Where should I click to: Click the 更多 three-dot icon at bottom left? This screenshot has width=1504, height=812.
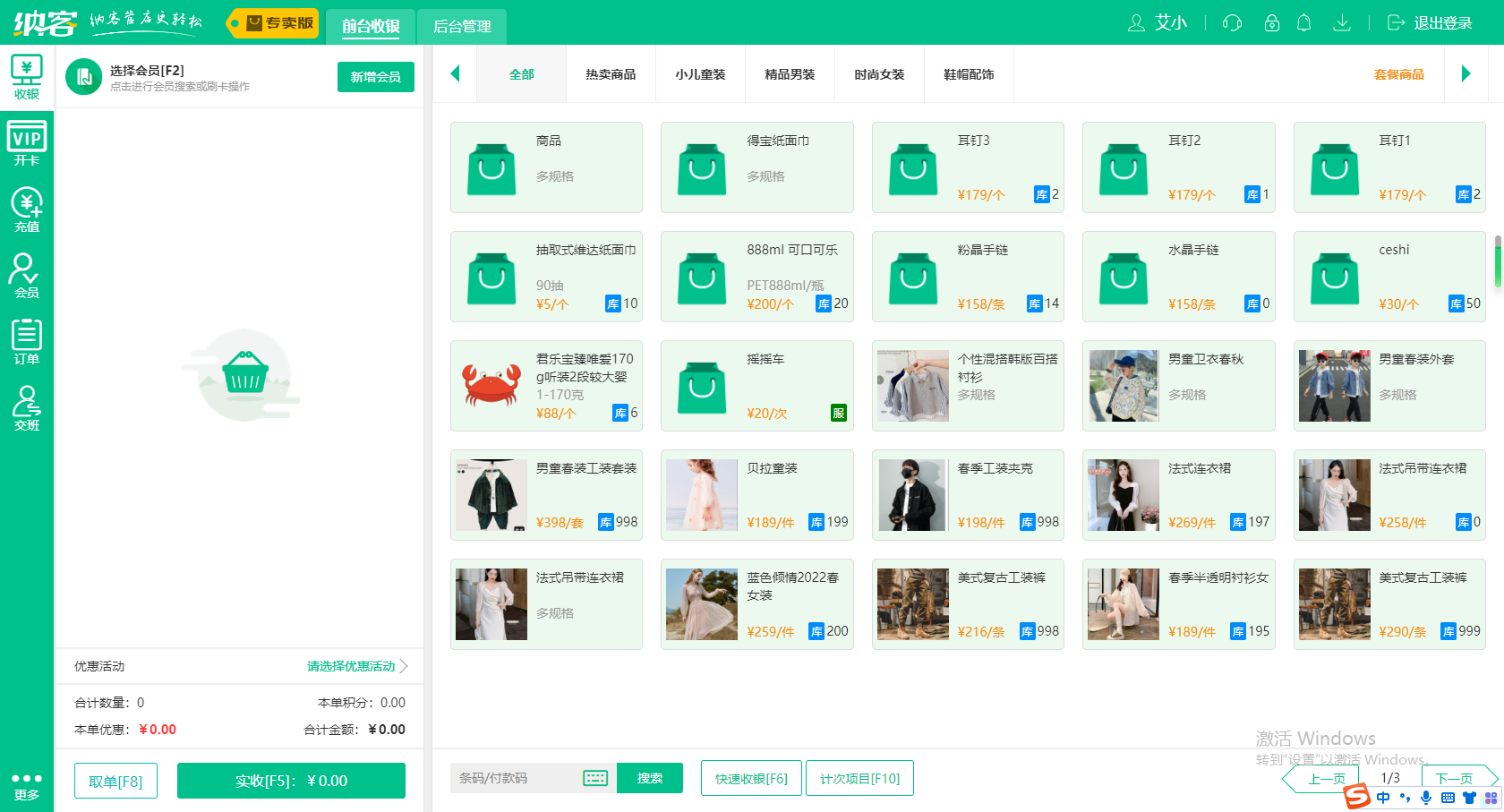(x=26, y=779)
